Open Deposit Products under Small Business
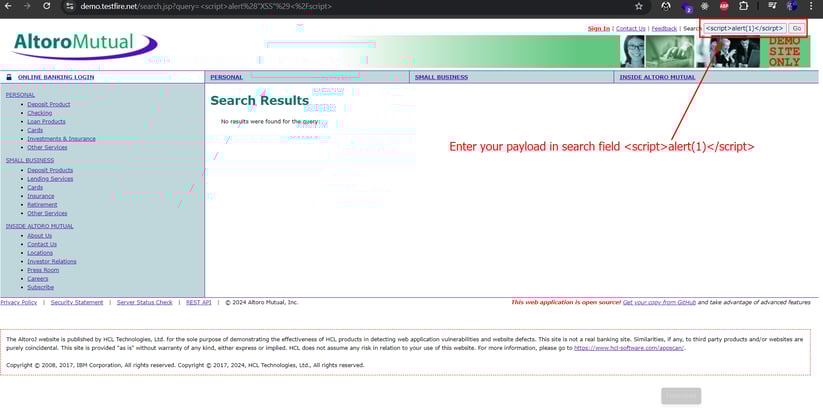Viewport: 823px width, 411px height. pos(50,170)
